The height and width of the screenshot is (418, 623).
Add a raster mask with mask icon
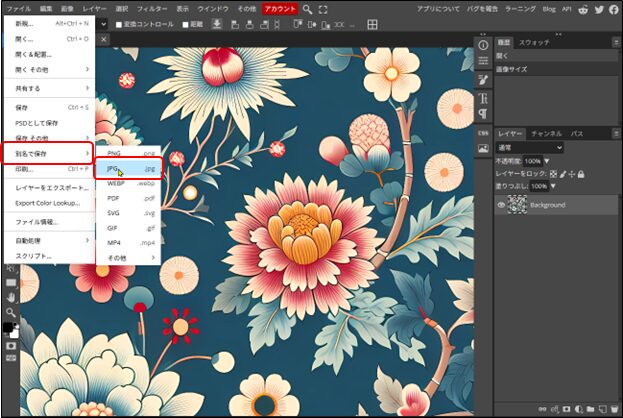(x=567, y=409)
